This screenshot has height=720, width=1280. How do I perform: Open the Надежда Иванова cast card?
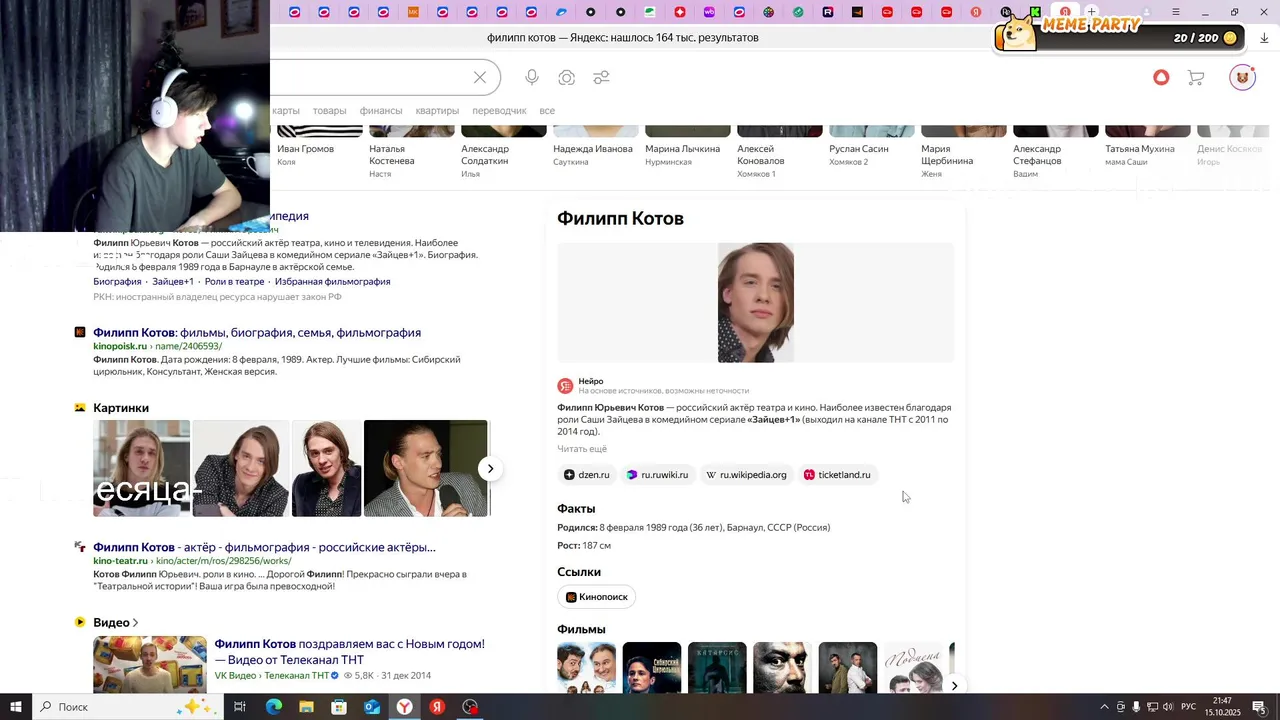(x=595, y=145)
